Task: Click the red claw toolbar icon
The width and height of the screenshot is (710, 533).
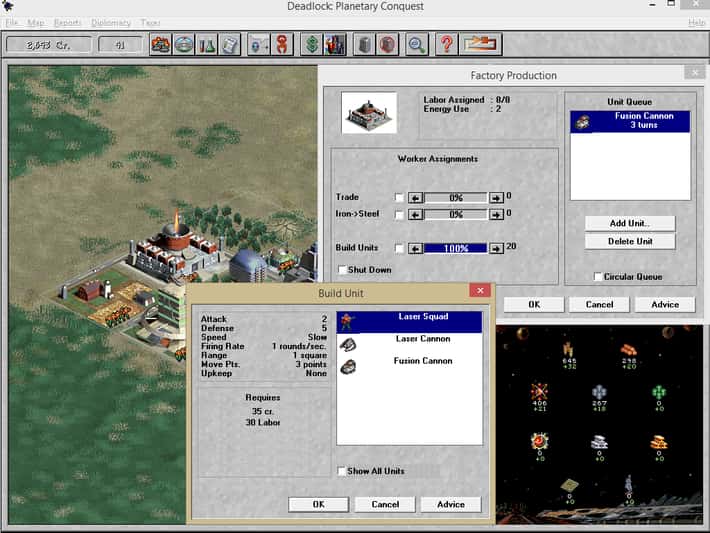Action: [x=282, y=44]
